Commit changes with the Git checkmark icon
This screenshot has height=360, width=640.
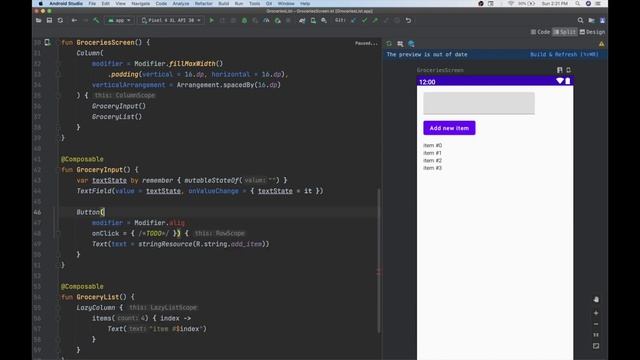(364, 20)
